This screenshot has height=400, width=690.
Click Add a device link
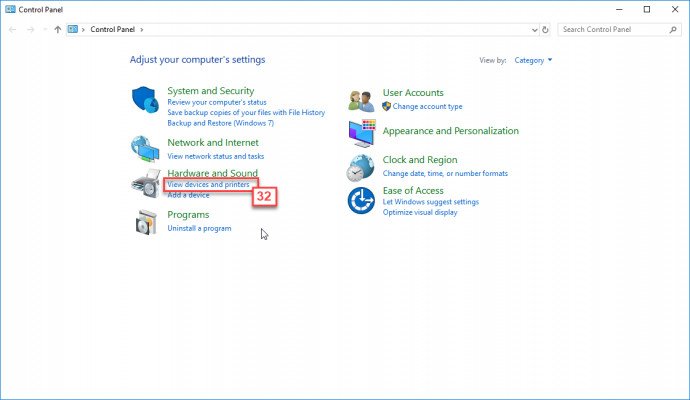click(188, 195)
